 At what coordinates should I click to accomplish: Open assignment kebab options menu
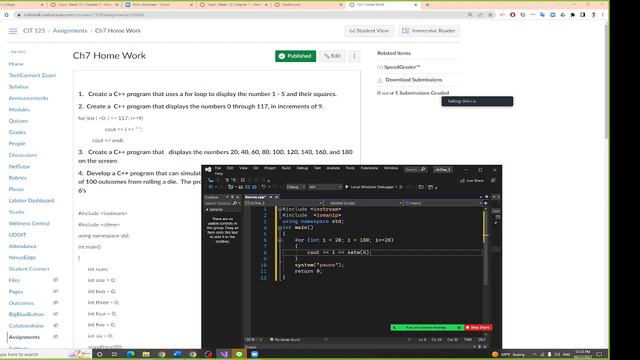(354, 56)
